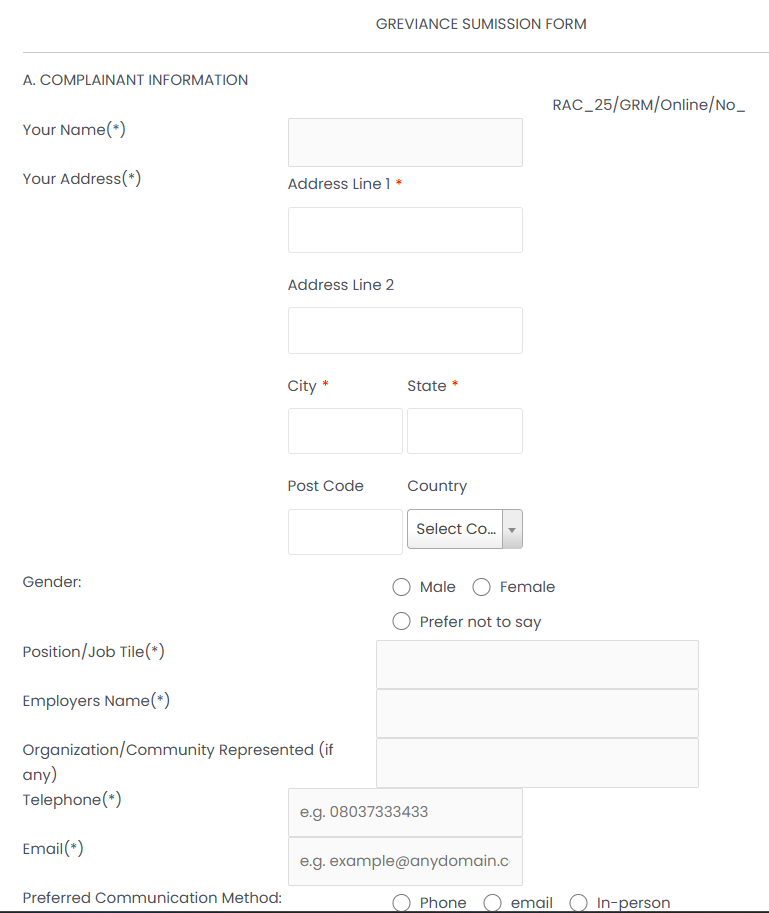Screen dimensions: 769x913
Task: Choose Prefer not to say
Action: tap(402, 621)
